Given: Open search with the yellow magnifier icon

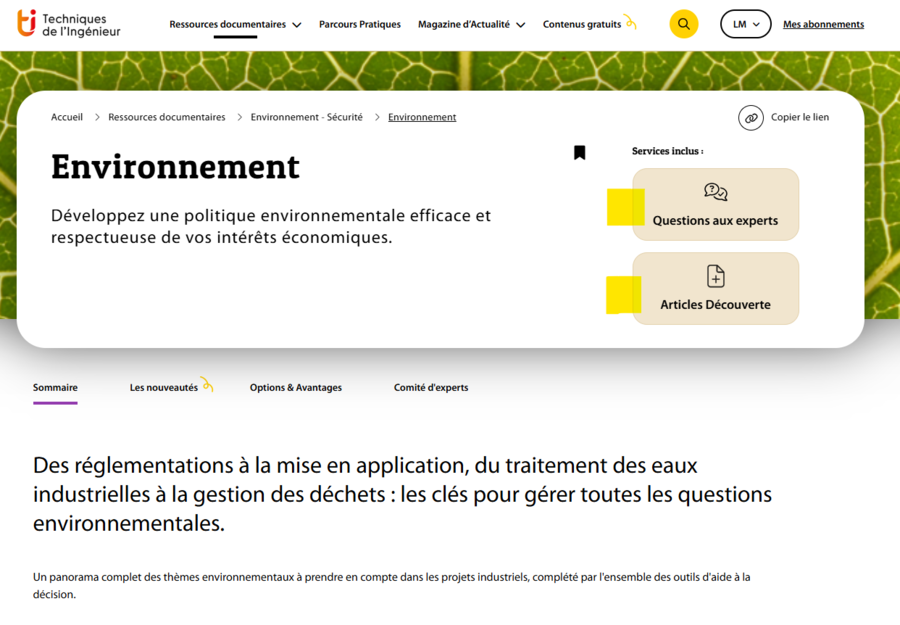Looking at the screenshot, I should click(x=684, y=24).
